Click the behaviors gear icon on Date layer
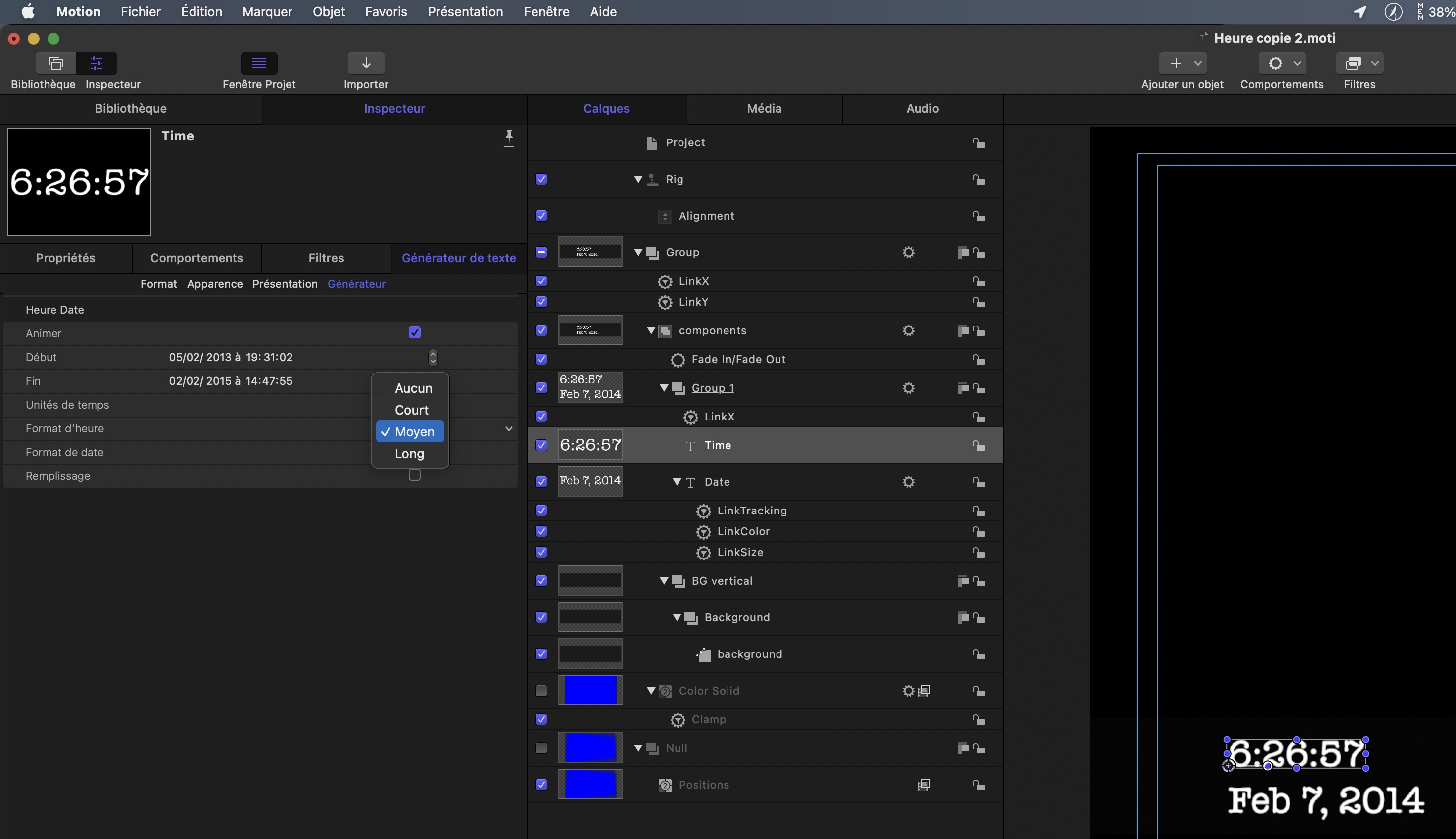This screenshot has width=1456, height=839. coord(909,482)
